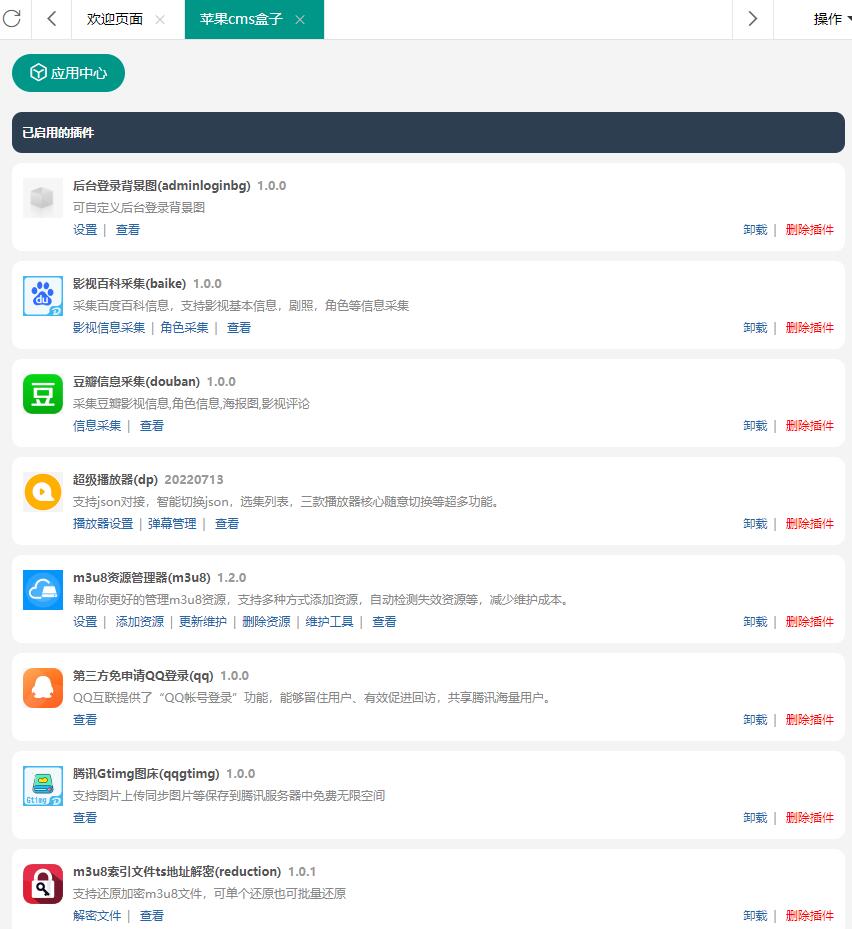Image resolution: width=852 pixels, height=929 pixels.
Task: Close the 欢迎页面 tab
Action: pyautogui.click(x=160, y=20)
